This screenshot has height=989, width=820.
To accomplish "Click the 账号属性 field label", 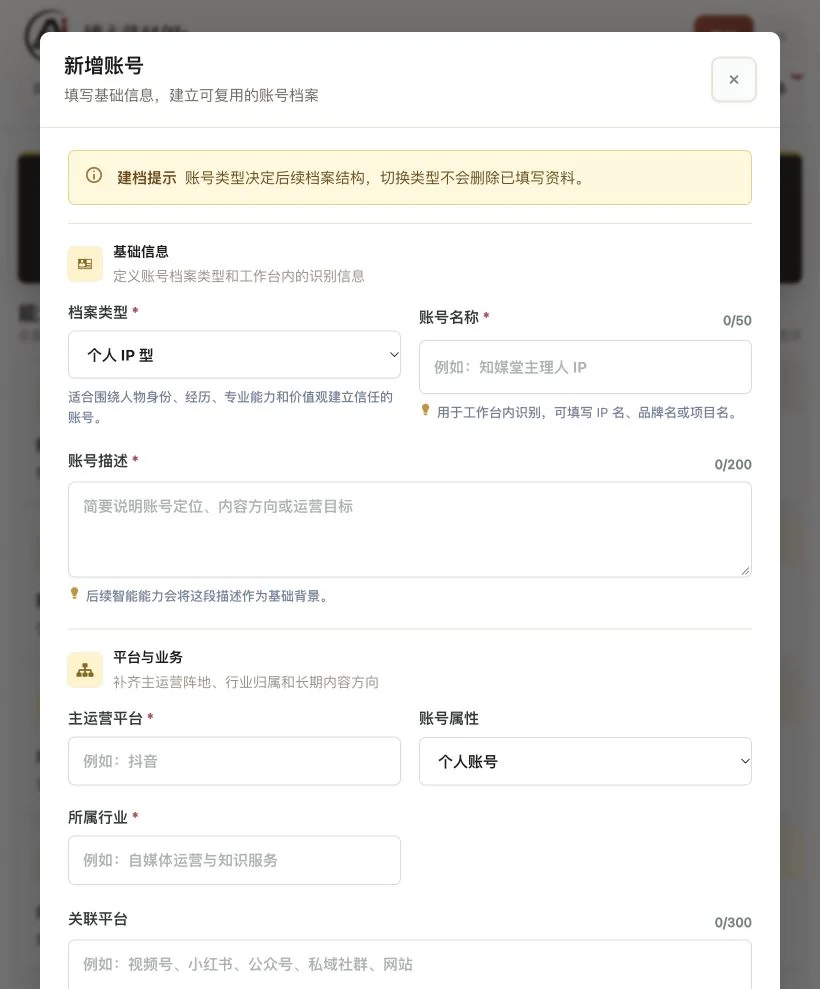I will pos(448,718).
